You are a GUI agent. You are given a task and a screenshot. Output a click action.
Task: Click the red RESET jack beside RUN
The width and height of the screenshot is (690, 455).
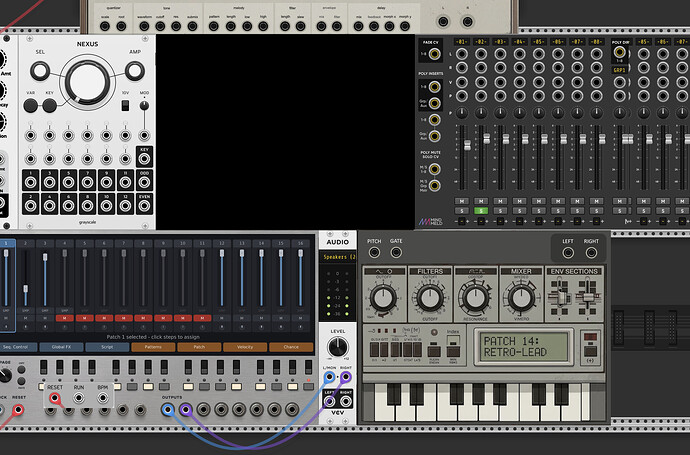55,398
